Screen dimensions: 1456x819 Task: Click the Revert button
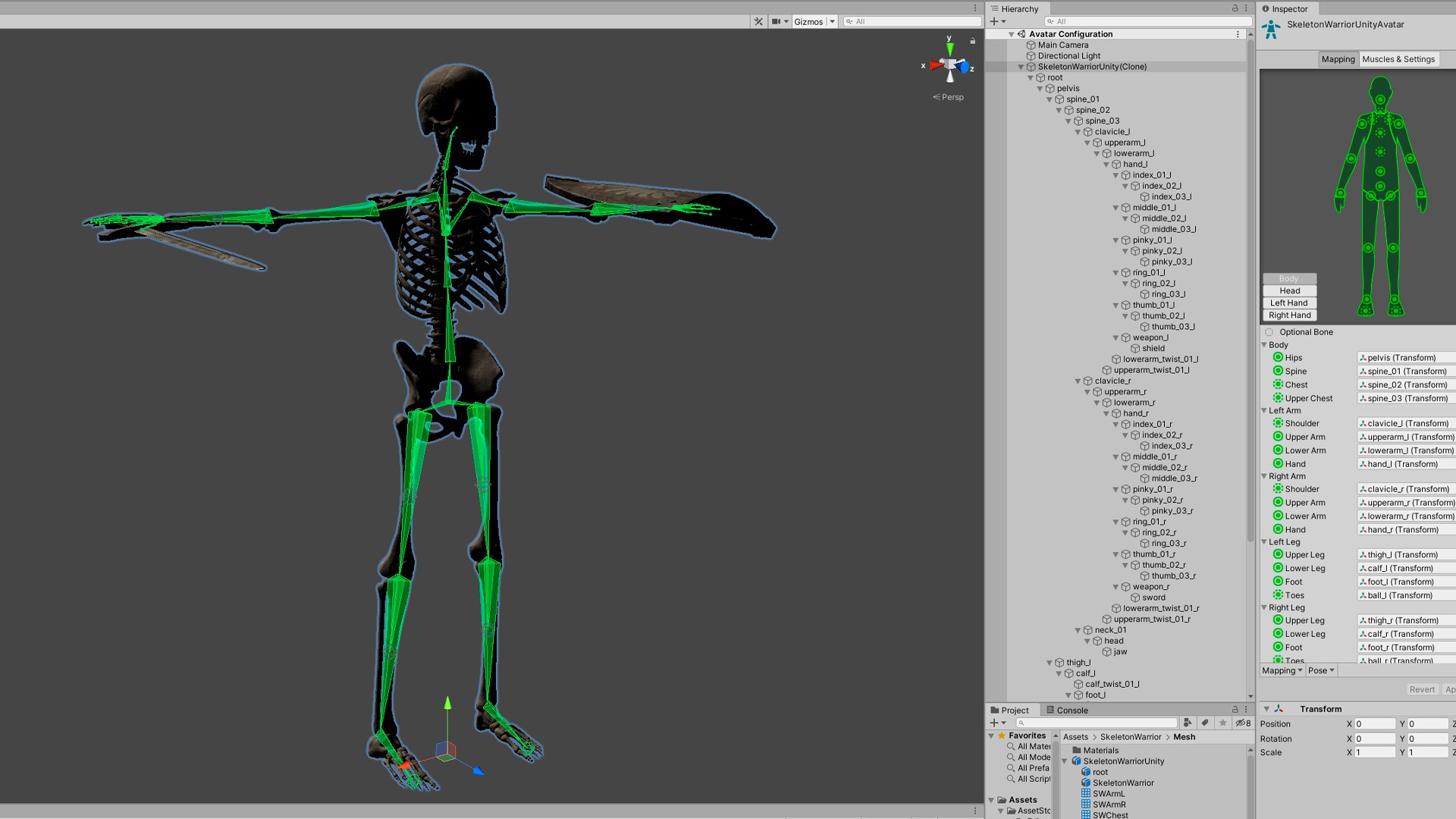click(1422, 689)
